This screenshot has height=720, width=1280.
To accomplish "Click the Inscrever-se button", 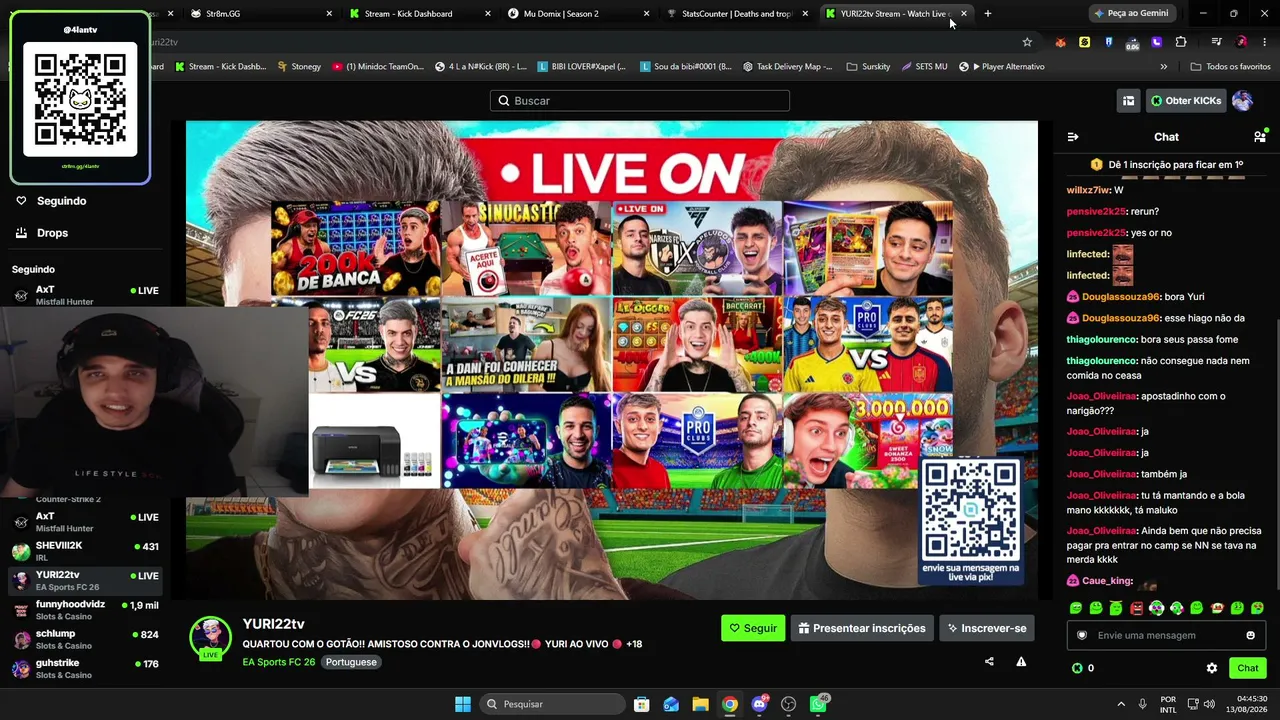I will pyautogui.click(x=987, y=628).
